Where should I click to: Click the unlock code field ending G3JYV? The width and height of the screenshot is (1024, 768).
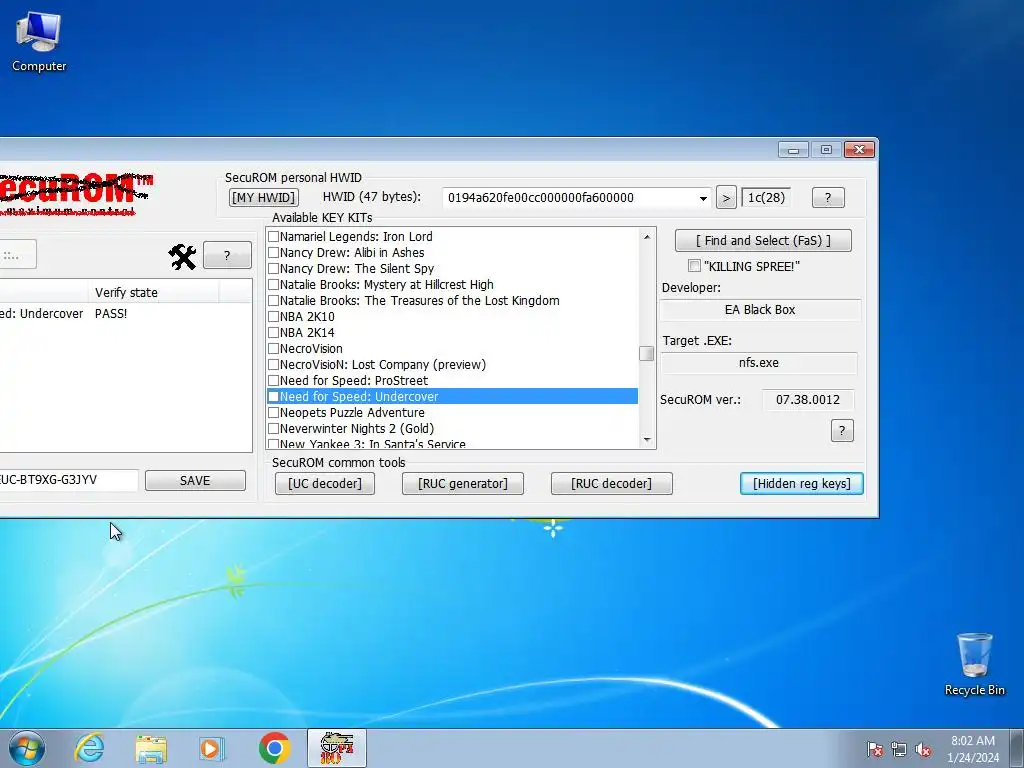(x=67, y=480)
